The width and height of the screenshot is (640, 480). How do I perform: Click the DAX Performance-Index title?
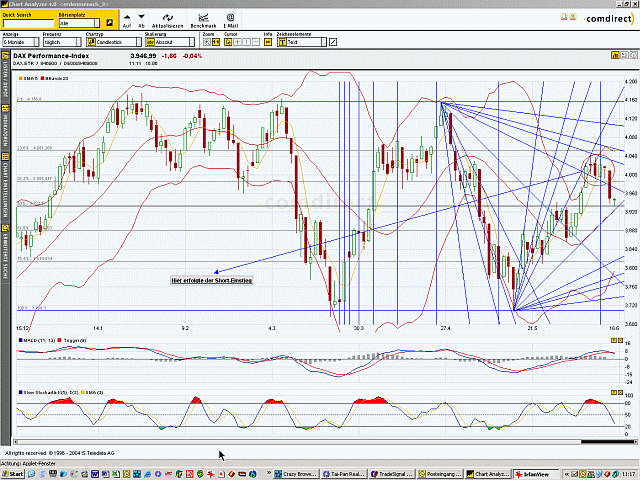point(51,56)
